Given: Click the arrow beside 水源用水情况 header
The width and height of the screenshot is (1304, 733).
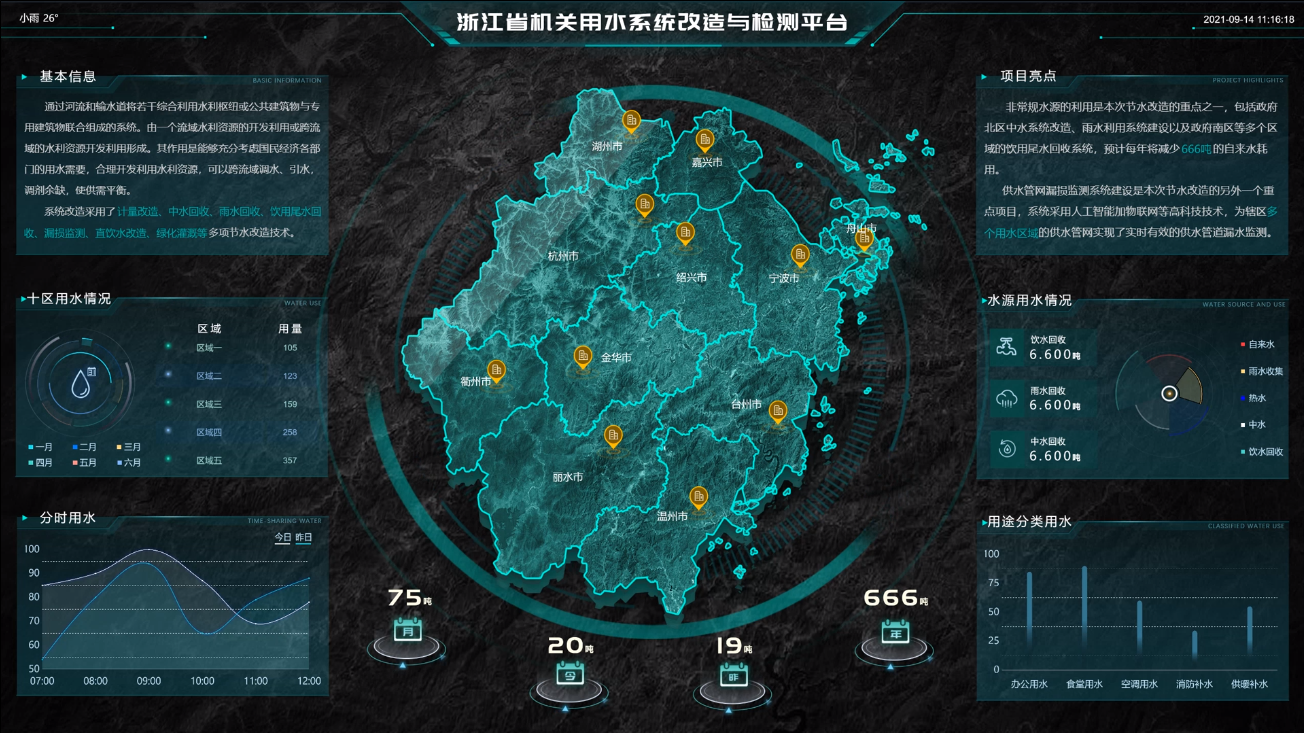Looking at the screenshot, I should click(983, 300).
